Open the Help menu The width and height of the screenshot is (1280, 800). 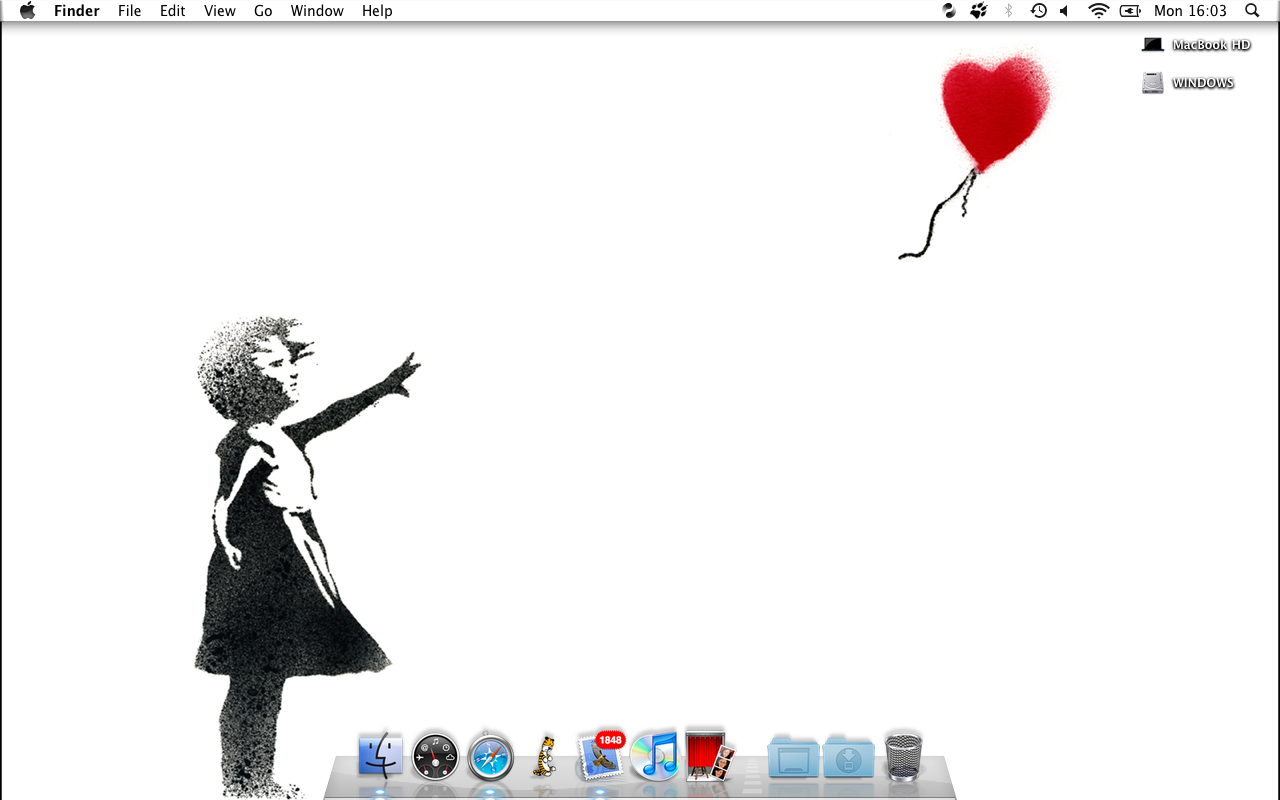click(x=377, y=11)
